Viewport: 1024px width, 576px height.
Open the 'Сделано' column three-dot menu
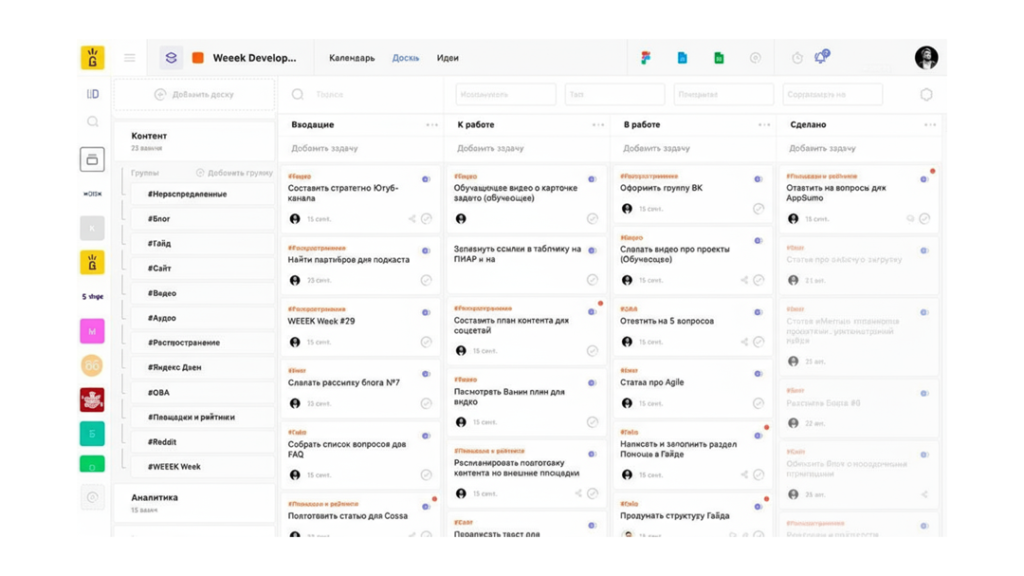point(930,125)
